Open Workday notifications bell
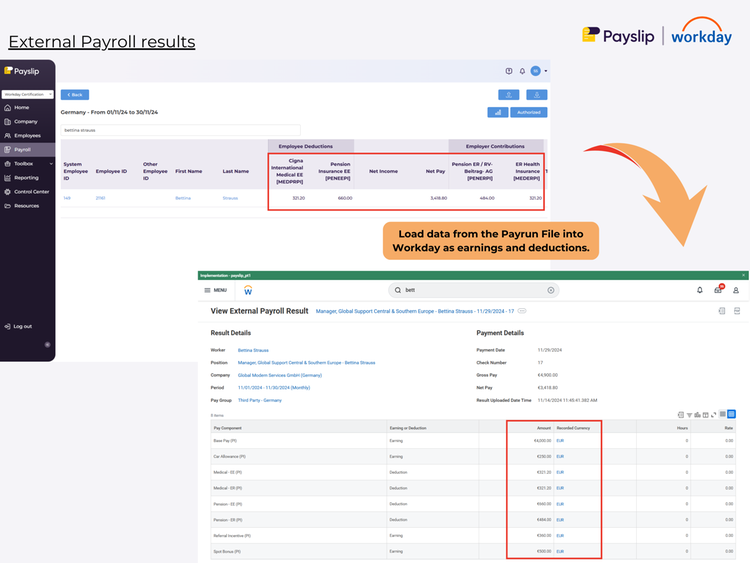The height and width of the screenshot is (563, 750). click(x=699, y=290)
